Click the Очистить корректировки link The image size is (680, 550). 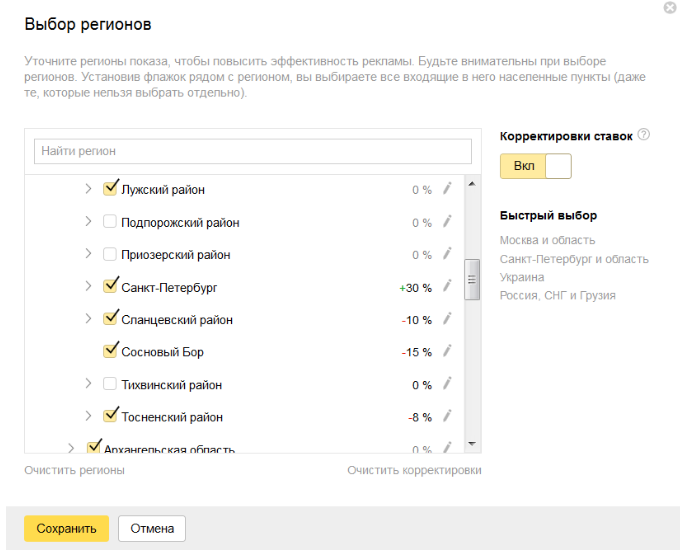coord(414,470)
